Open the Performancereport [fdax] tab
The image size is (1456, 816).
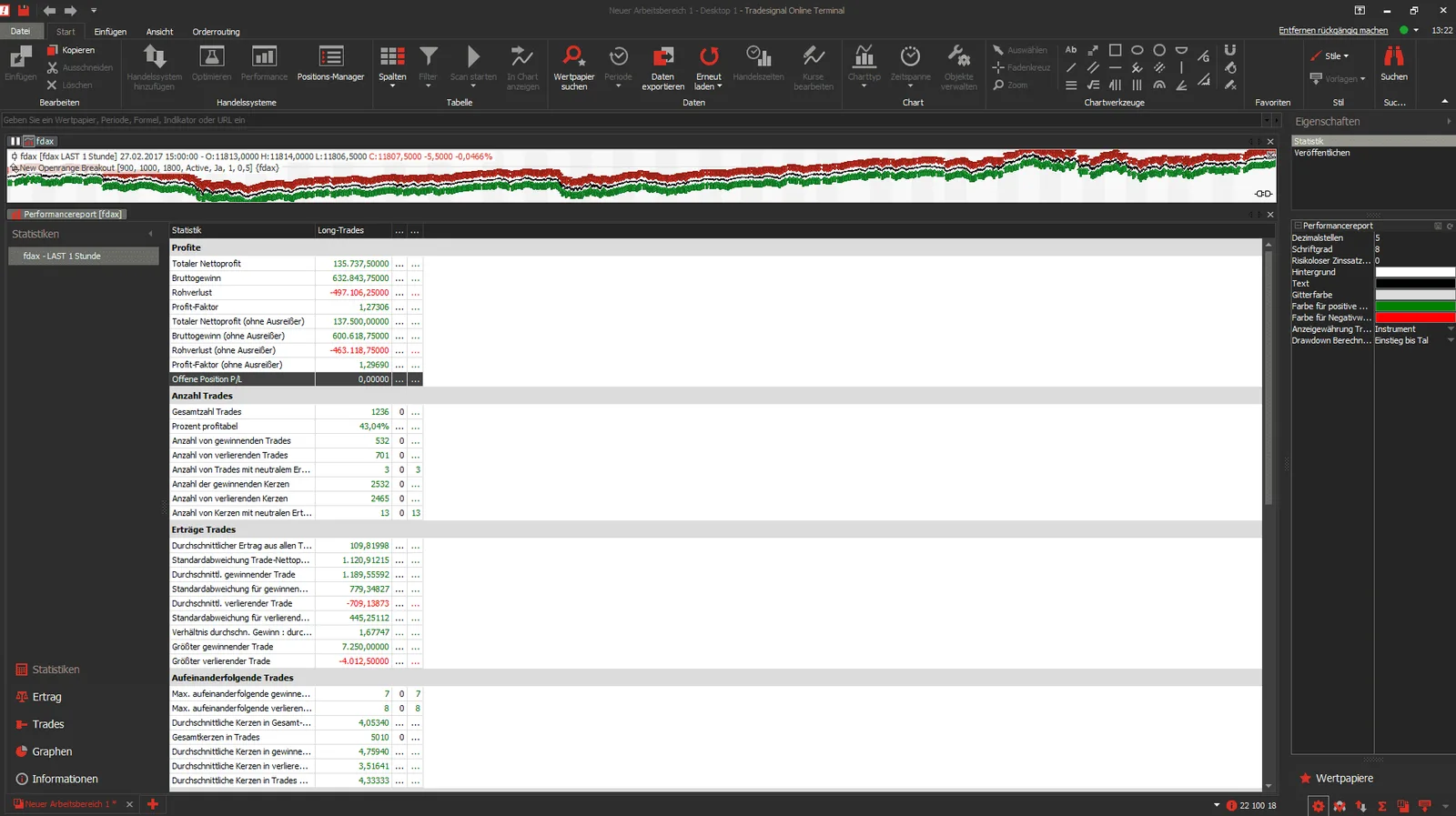(66, 215)
